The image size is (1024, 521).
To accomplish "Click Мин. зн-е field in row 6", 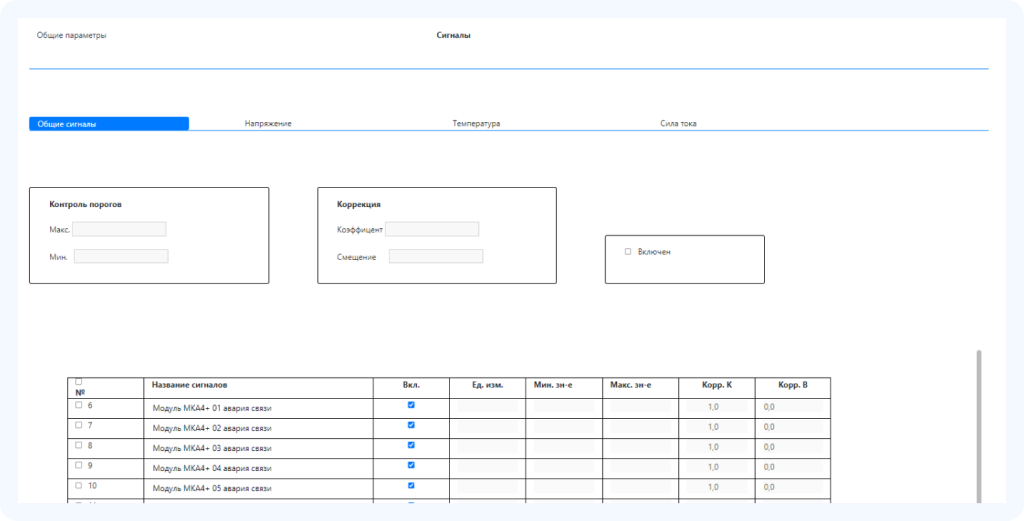I will 564,407.
